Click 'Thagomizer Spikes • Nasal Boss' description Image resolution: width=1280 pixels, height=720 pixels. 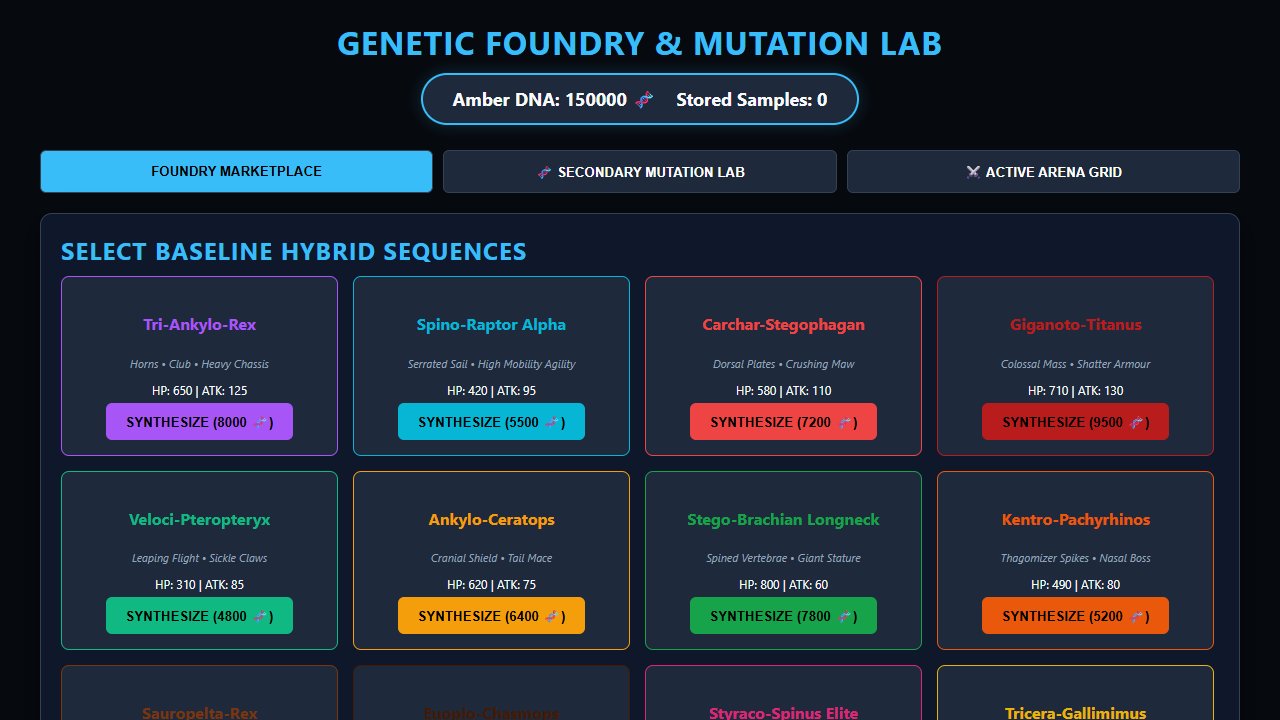(1075, 558)
